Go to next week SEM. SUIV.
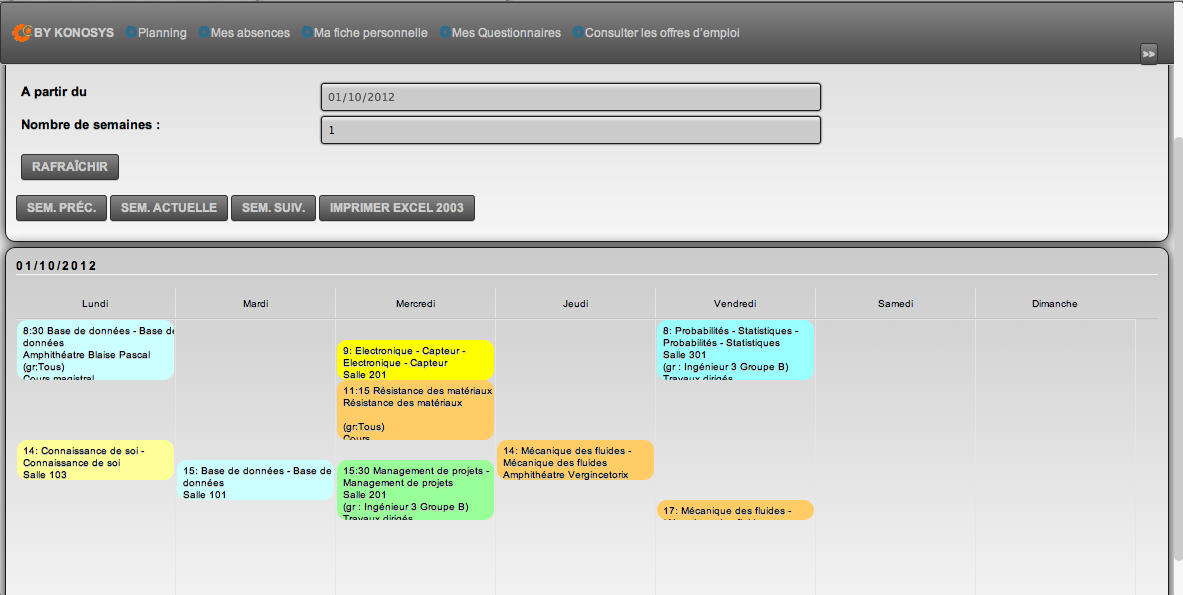1183x595 pixels. 273,207
